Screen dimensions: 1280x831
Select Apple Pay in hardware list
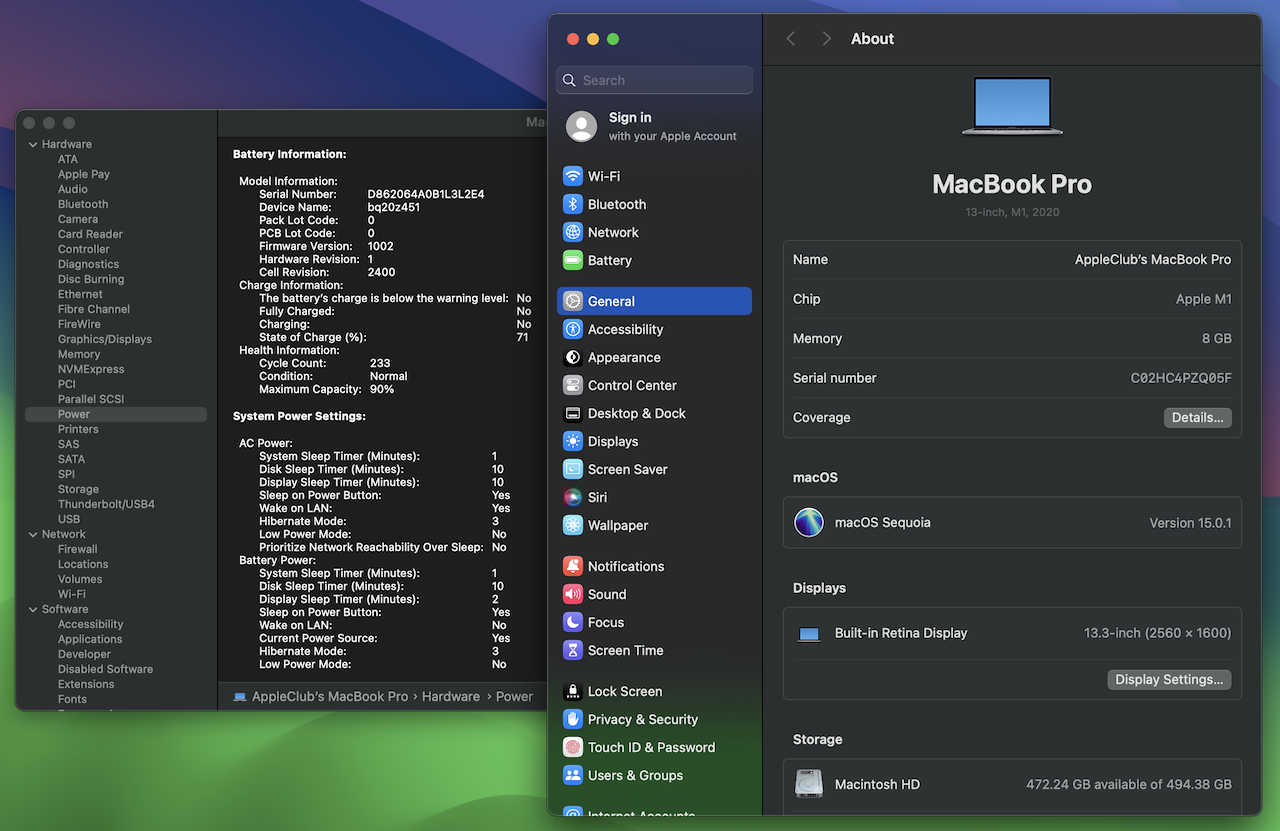click(x=84, y=174)
